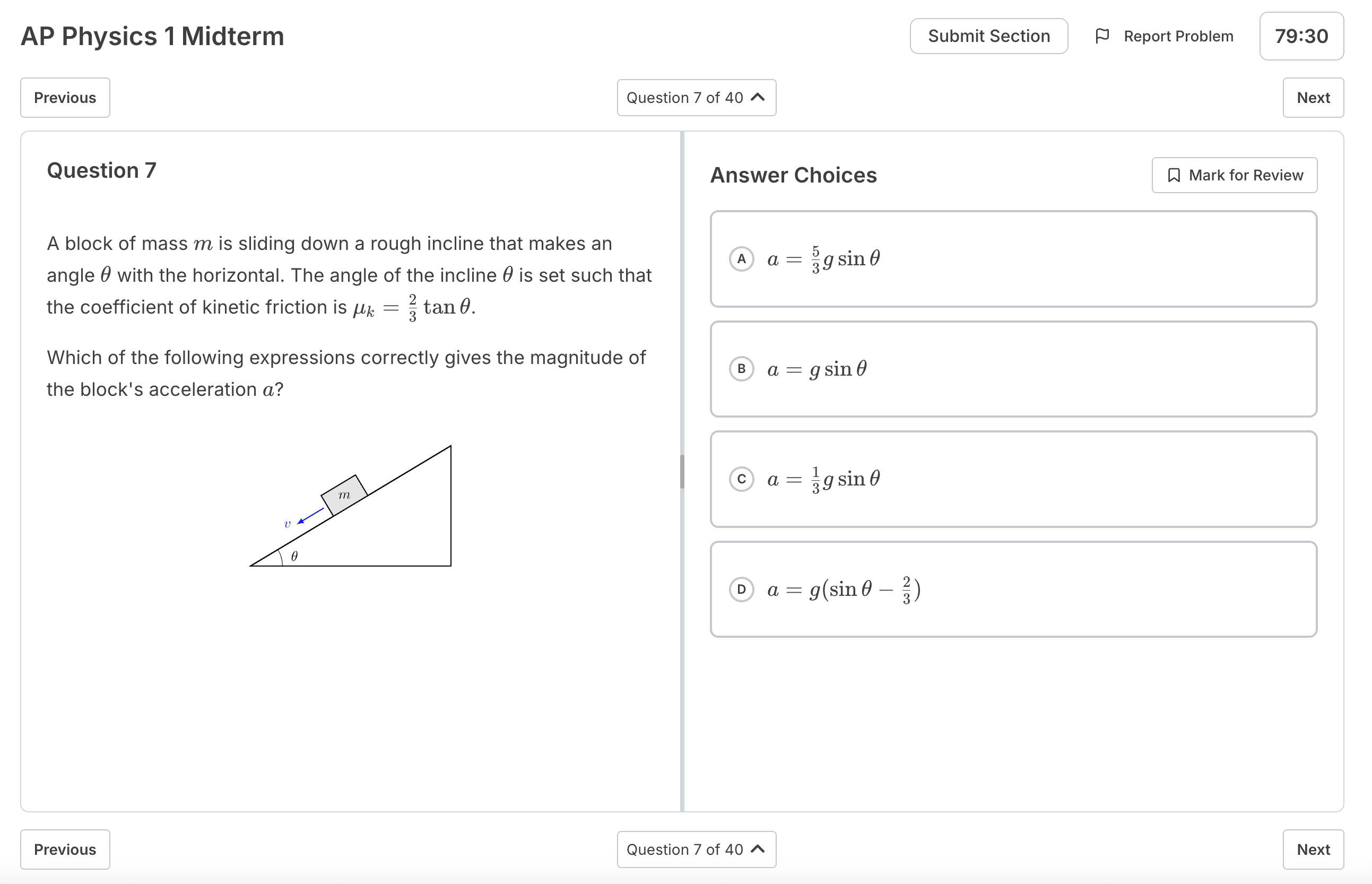Click Report Problem in the header
Viewport: 1372px width, 884px height.
click(1177, 36)
